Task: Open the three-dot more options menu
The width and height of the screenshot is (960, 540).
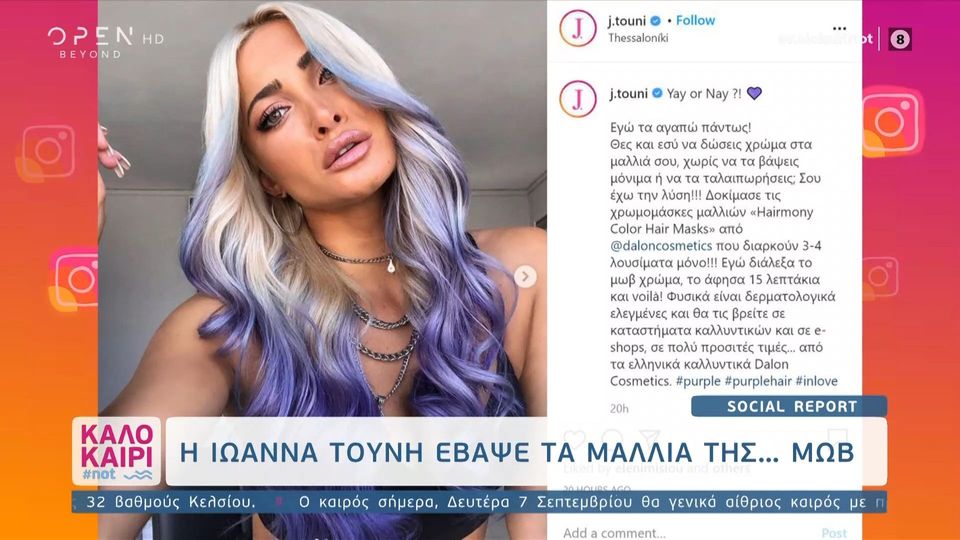Action: [839, 29]
